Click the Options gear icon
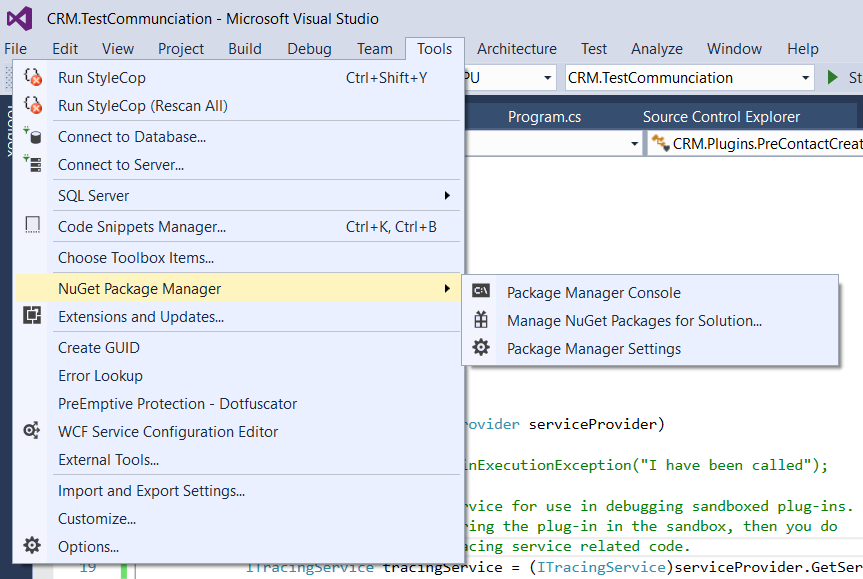The height and width of the screenshot is (579, 863). [x=30, y=548]
